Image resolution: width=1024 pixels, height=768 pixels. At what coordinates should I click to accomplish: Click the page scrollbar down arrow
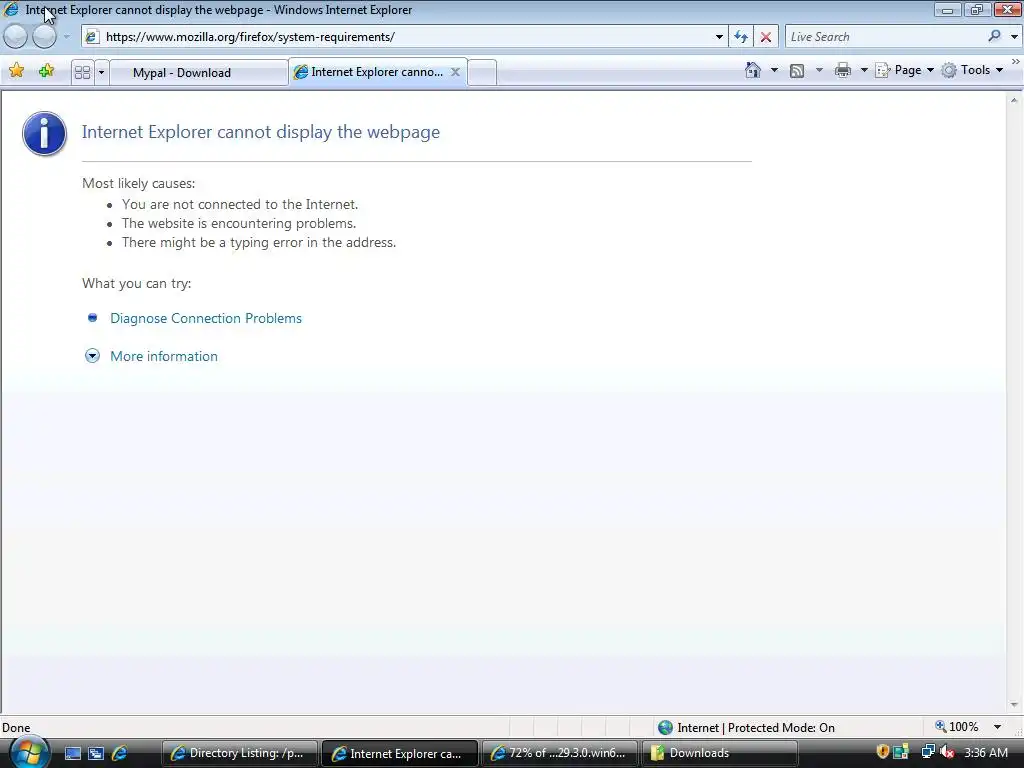[1014, 705]
